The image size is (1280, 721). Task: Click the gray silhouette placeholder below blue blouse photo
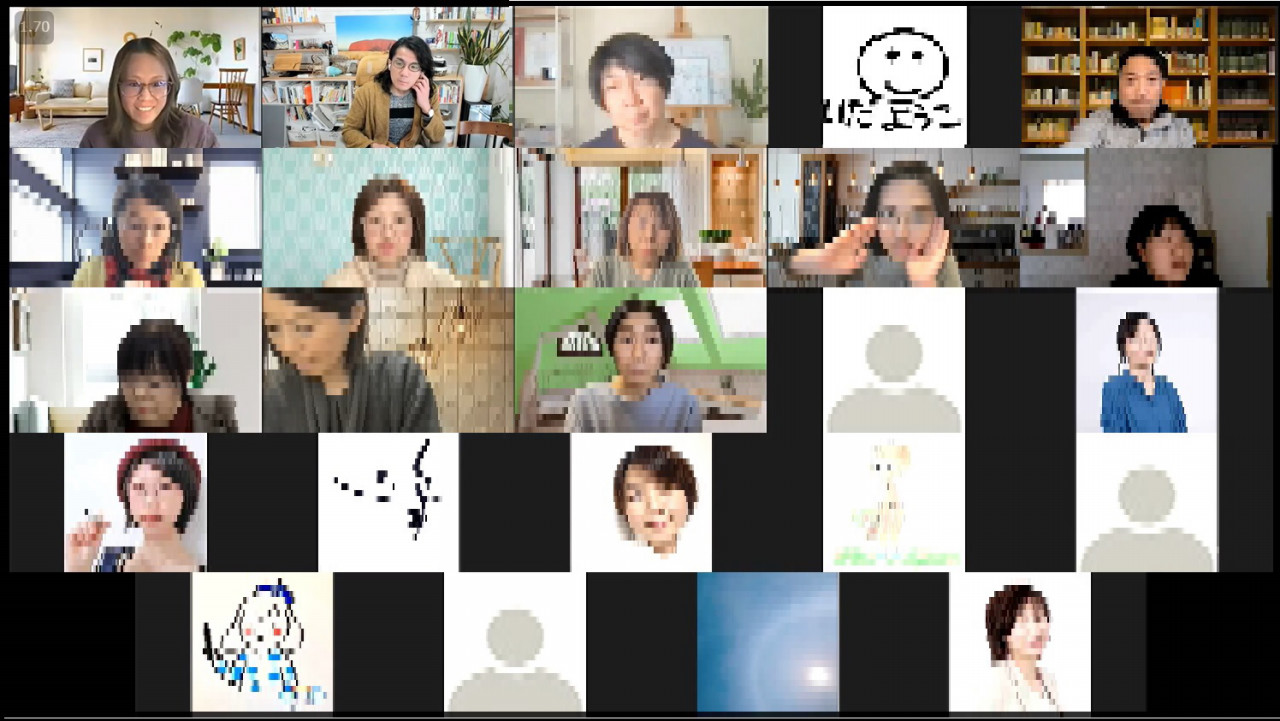(x=1146, y=501)
